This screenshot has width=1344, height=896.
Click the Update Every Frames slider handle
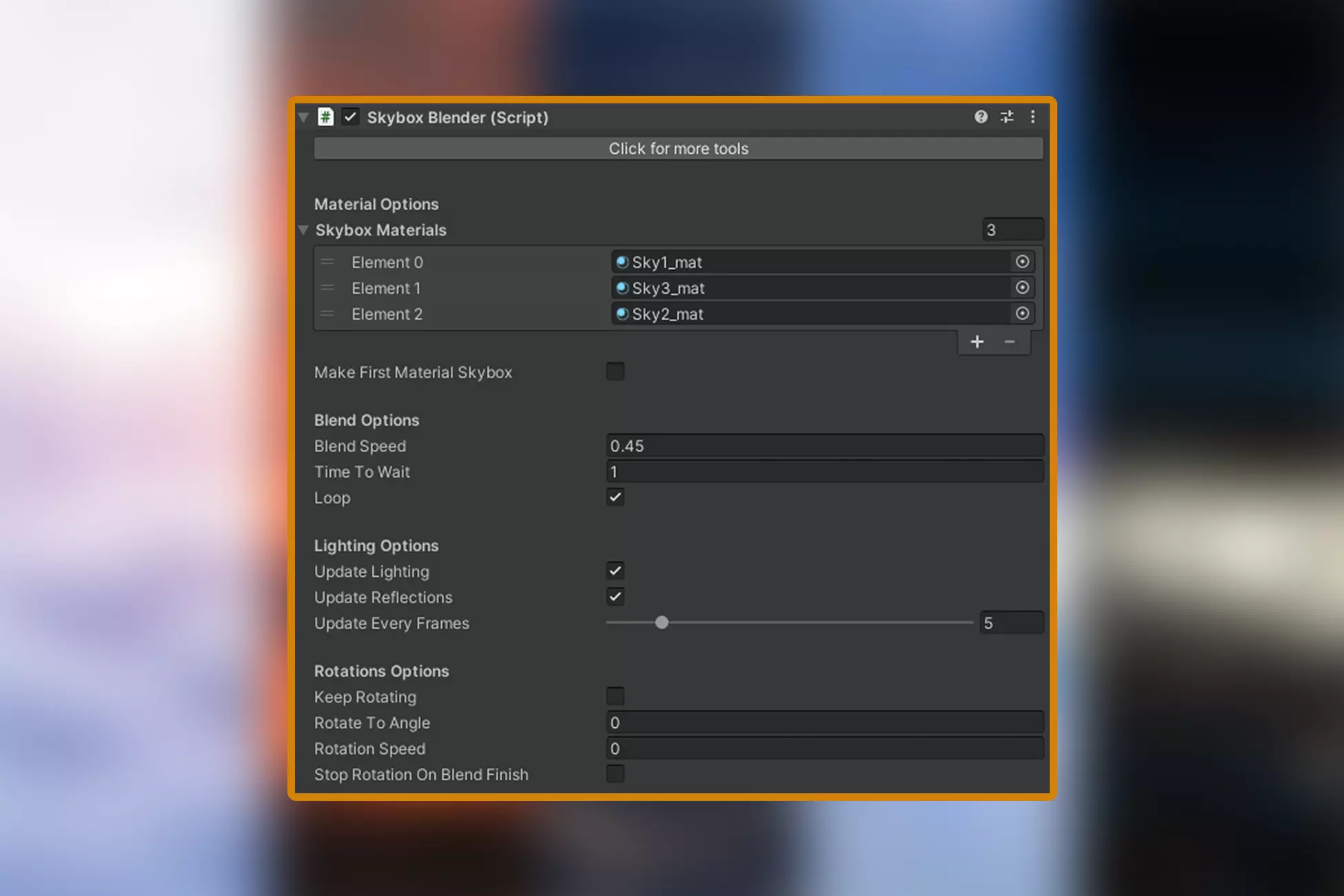tap(662, 623)
